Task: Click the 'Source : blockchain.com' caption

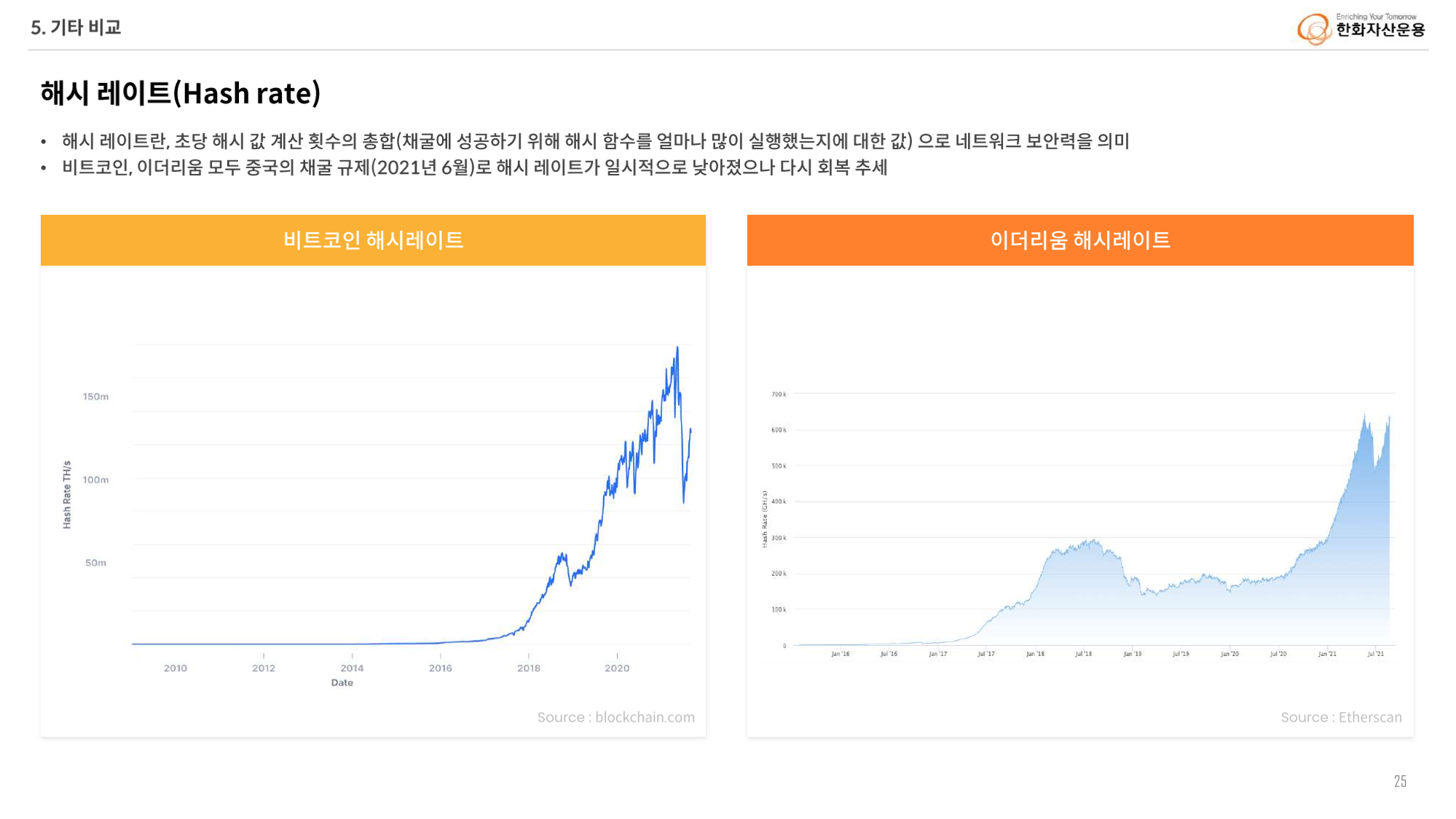Action: (615, 717)
